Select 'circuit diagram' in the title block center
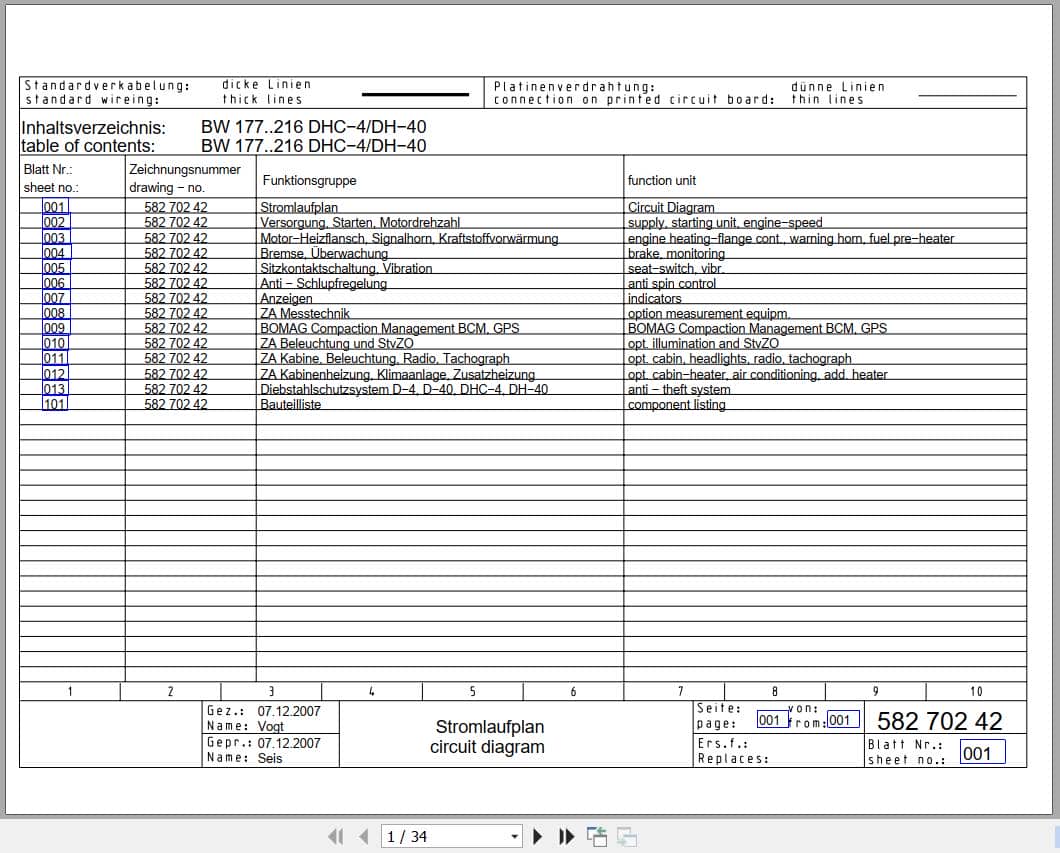The height and width of the screenshot is (853, 1060). pos(487,747)
